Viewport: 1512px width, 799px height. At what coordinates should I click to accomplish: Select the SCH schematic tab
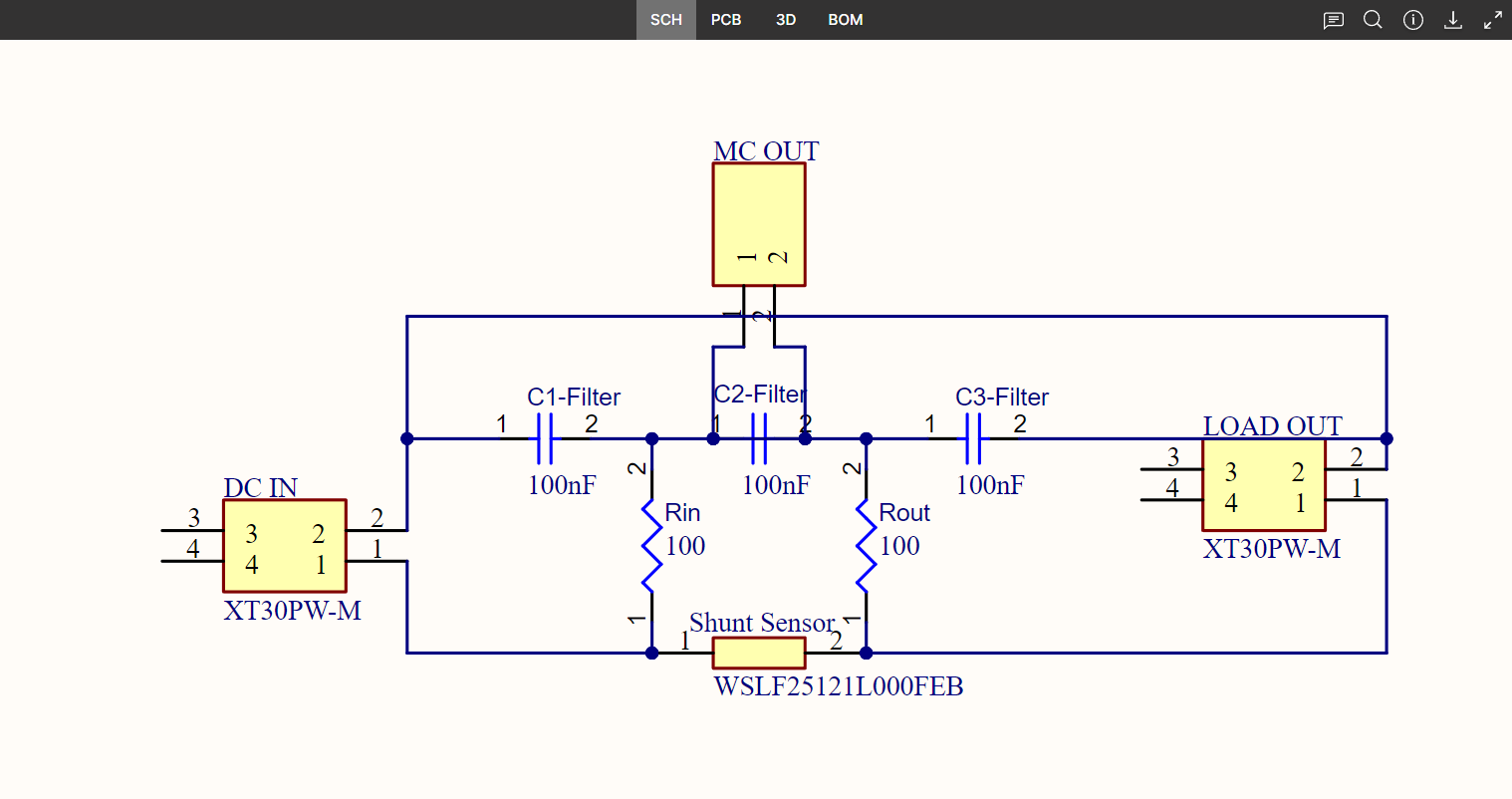pos(665,20)
